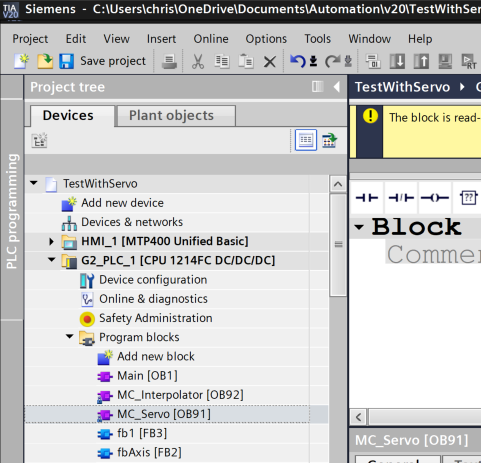Click Download to device icon
Image resolution: width=481 pixels, height=463 pixels.
click(397, 61)
